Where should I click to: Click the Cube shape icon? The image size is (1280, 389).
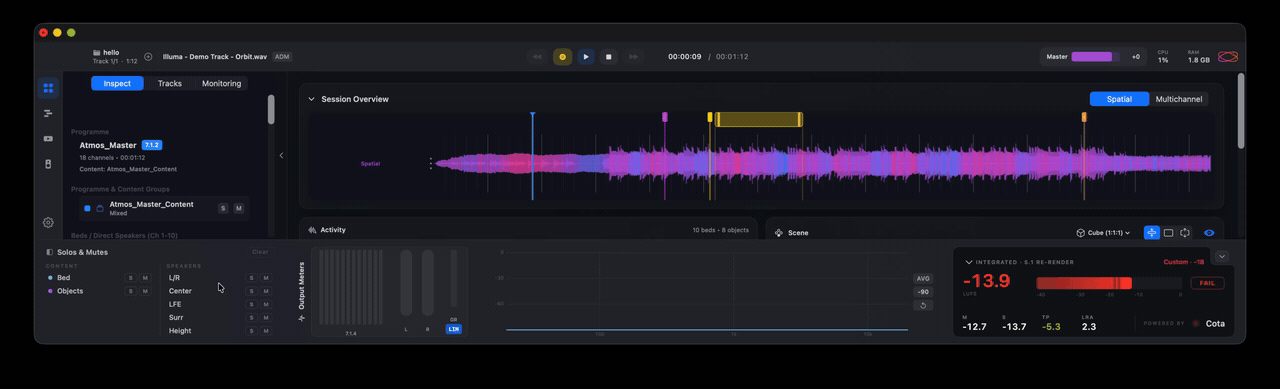tap(1081, 233)
